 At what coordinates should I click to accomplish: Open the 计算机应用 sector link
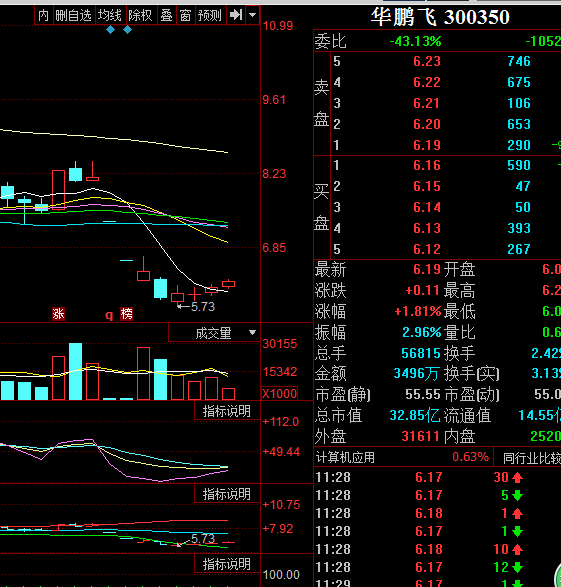[345, 457]
